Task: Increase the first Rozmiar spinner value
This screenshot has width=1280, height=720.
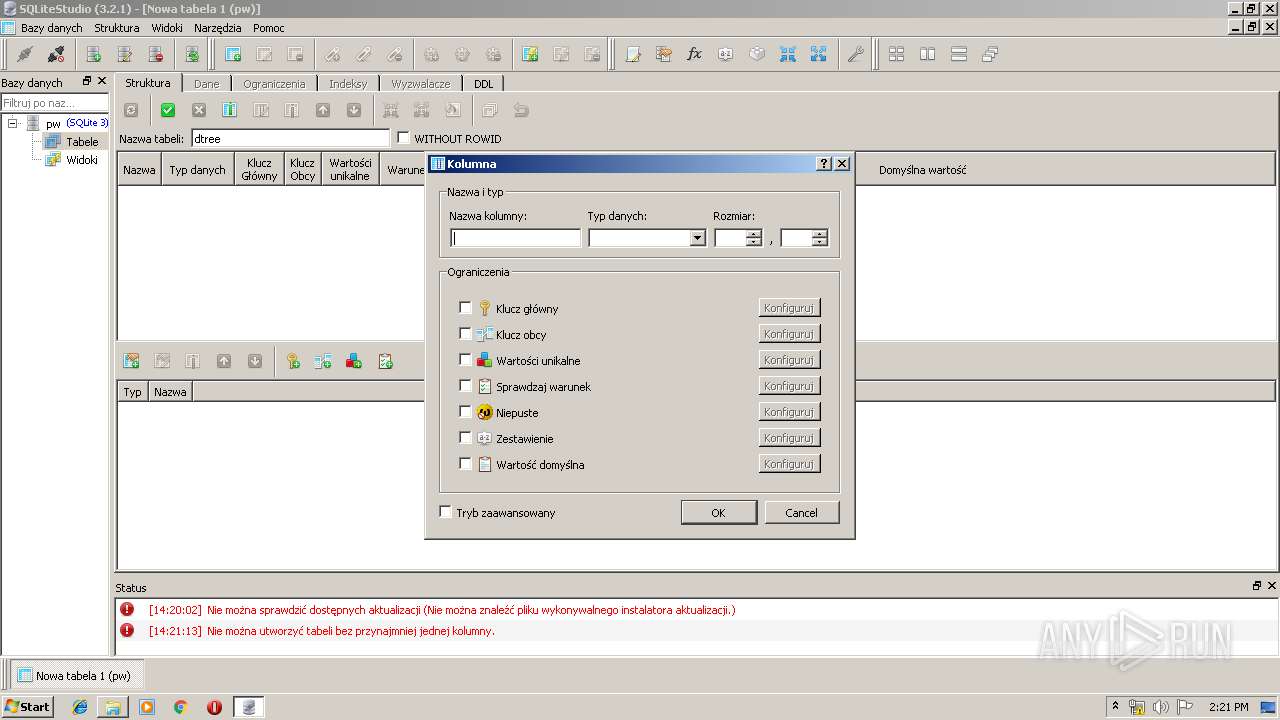Action: (x=754, y=234)
